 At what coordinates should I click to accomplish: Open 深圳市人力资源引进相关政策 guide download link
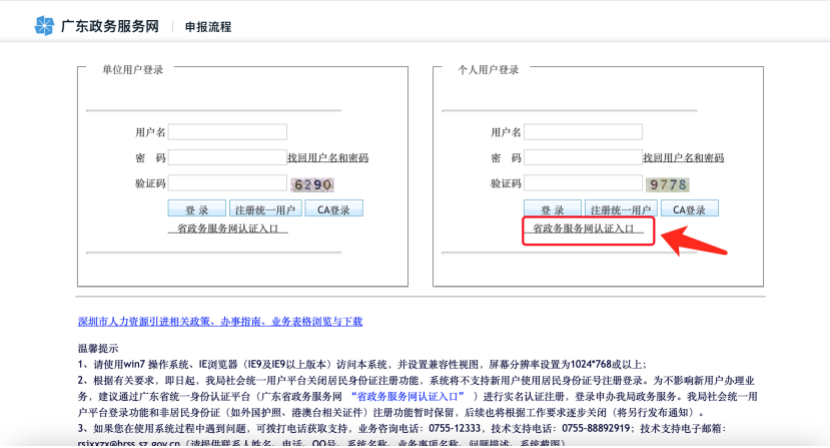tap(220, 321)
